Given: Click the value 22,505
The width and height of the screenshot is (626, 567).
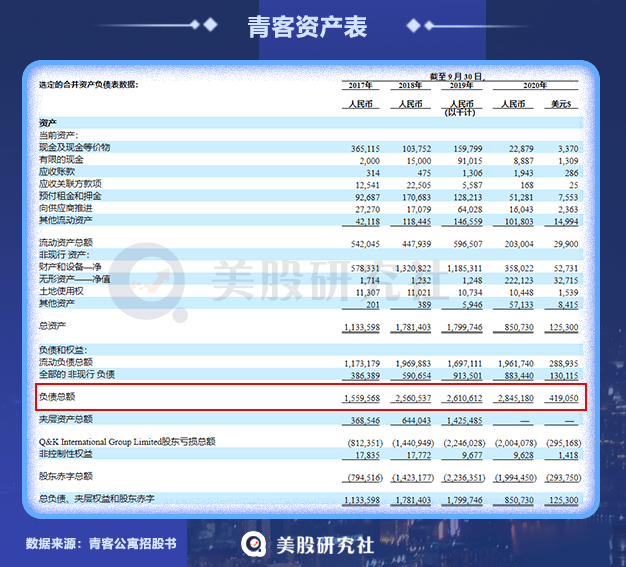Looking at the screenshot, I should 419,185.
